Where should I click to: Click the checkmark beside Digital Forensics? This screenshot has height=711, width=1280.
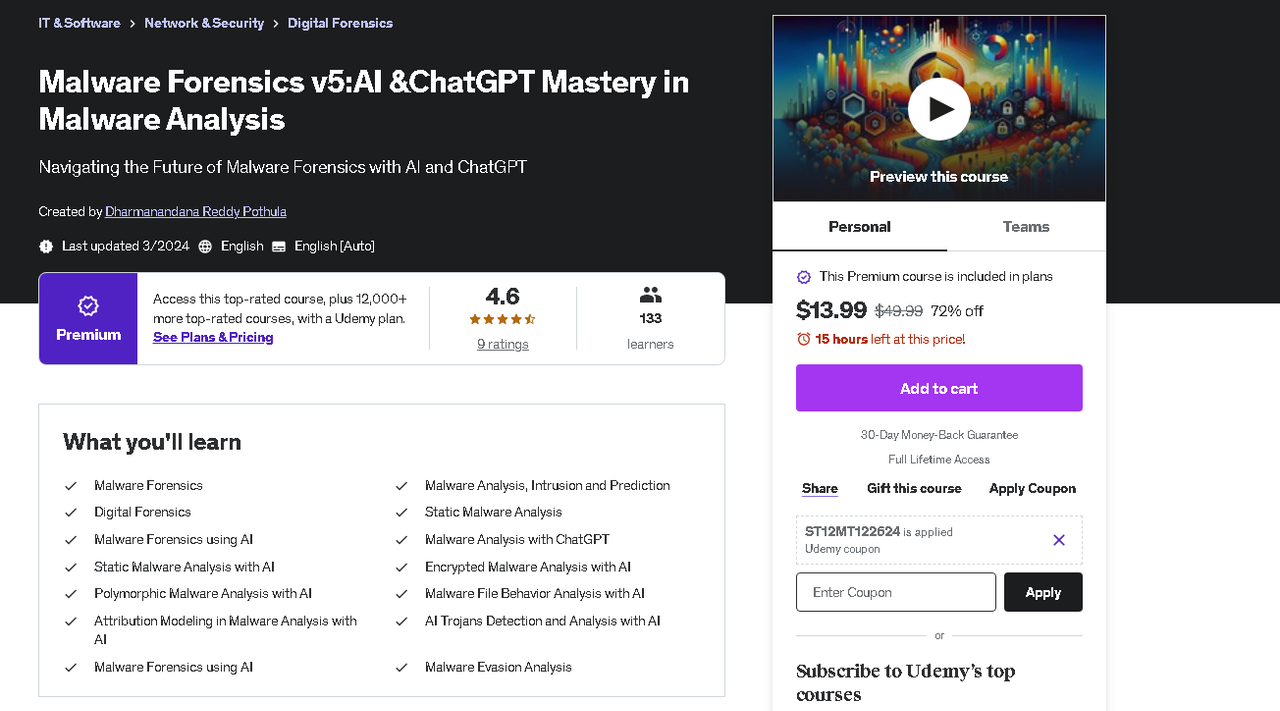pos(71,512)
